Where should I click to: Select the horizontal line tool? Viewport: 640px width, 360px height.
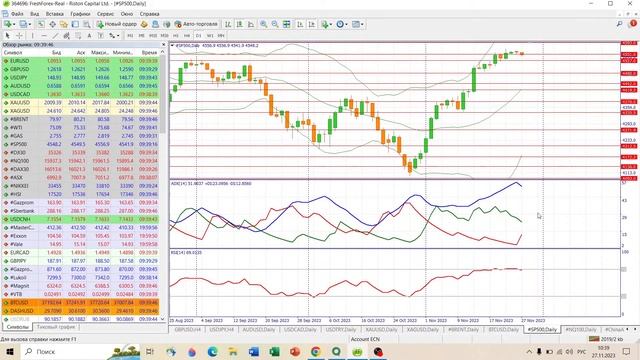point(44,36)
